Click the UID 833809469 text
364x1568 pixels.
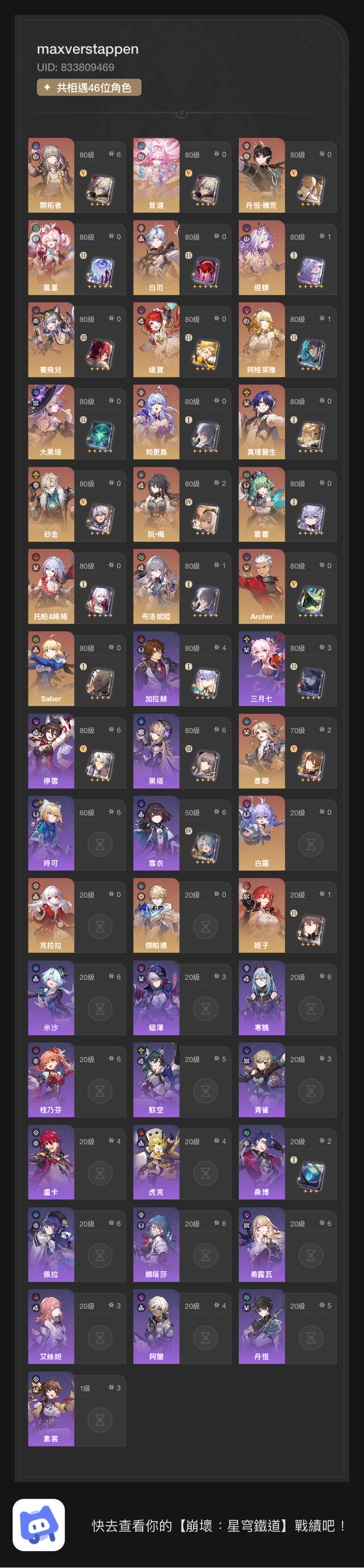[75, 68]
